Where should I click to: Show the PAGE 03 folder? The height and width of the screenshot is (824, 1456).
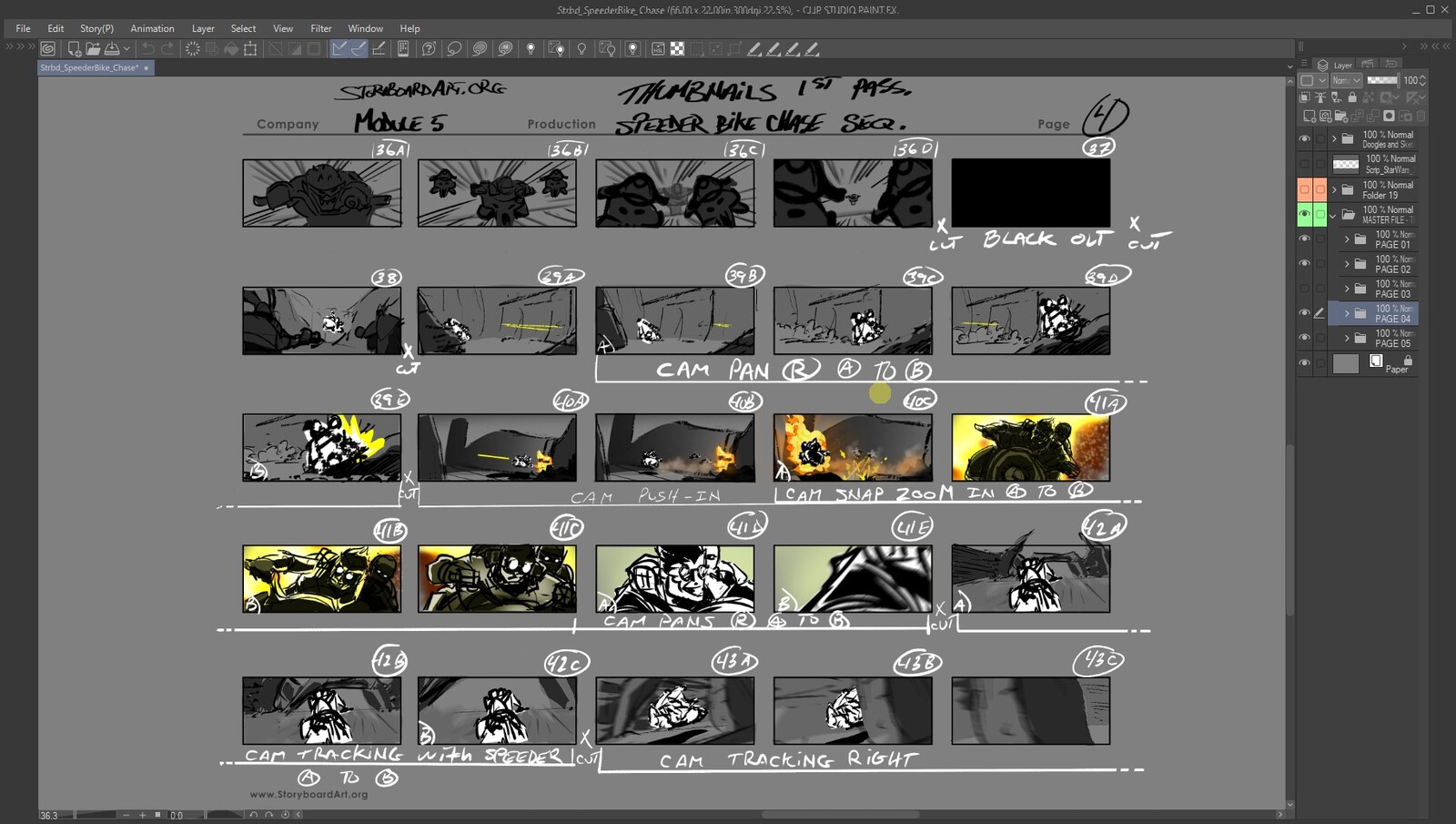coord(1305,289)
